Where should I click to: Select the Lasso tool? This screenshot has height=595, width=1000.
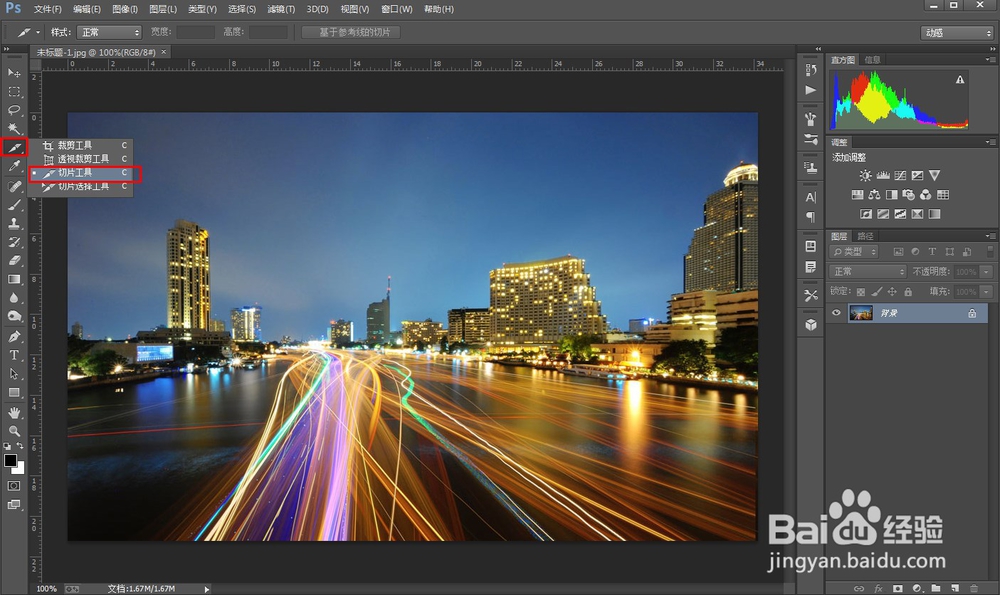(x=14, y=110)
